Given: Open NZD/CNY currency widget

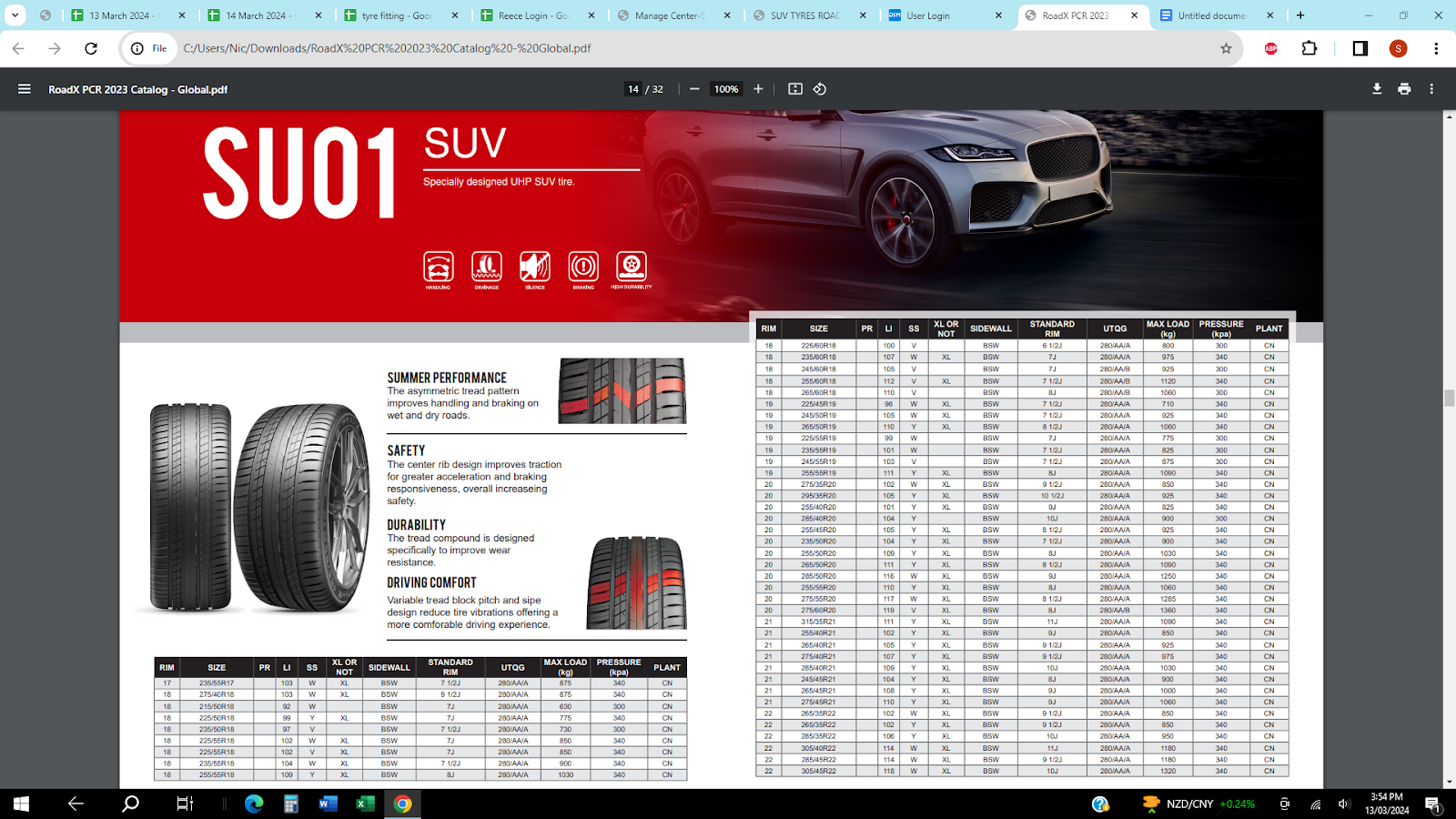Looking at the screenshot, I should (x=1199, y=804).
